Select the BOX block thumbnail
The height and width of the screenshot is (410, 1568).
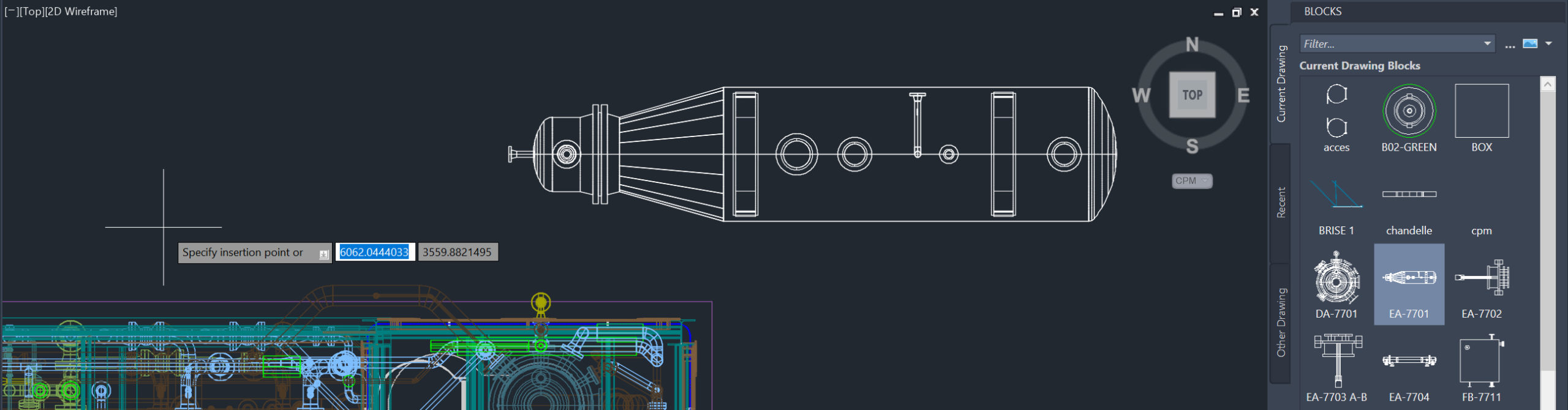(x=1482, y=111)
